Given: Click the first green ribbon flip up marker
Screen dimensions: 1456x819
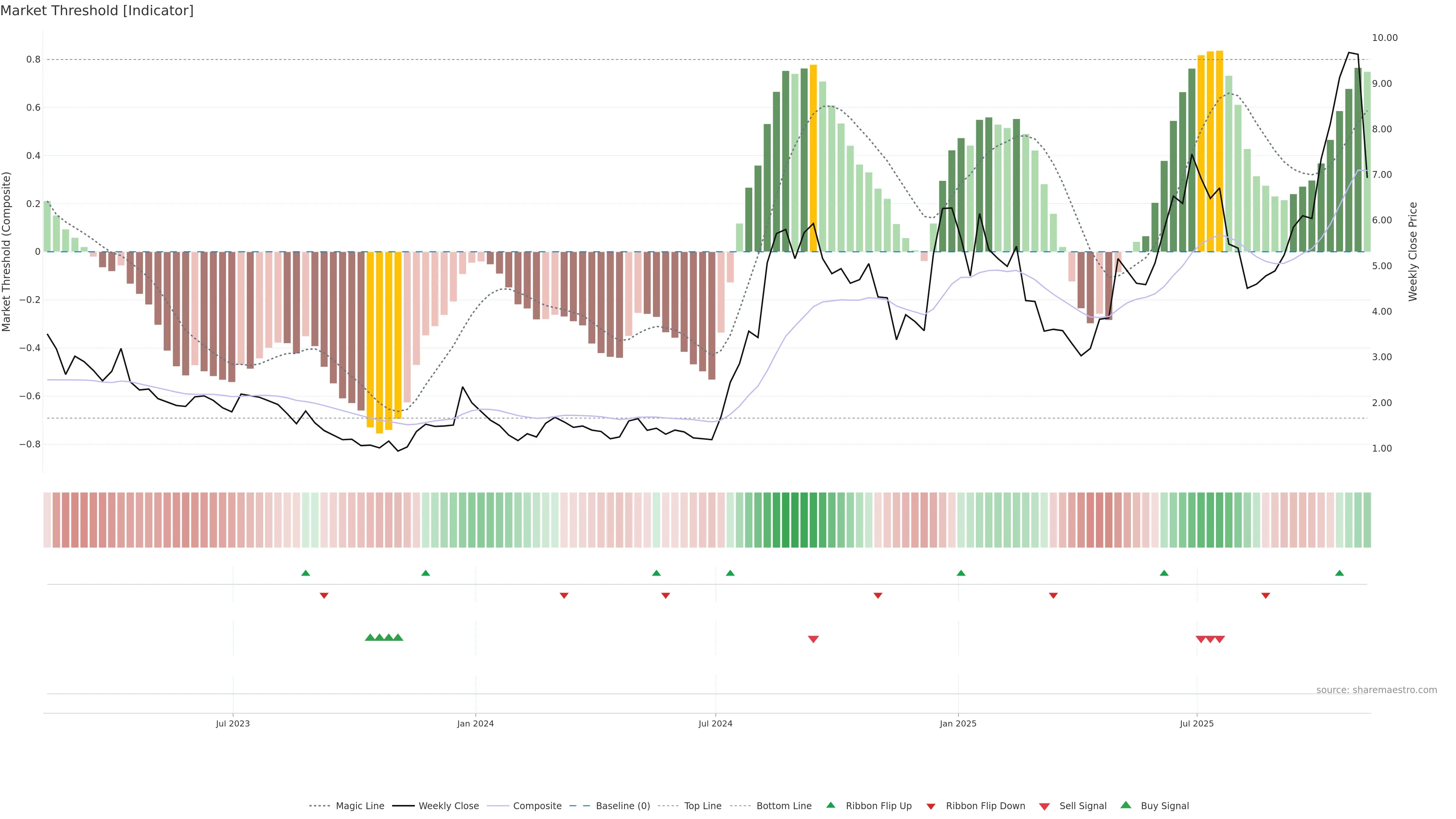Looking at the screenshot, I should coord(306,573).
